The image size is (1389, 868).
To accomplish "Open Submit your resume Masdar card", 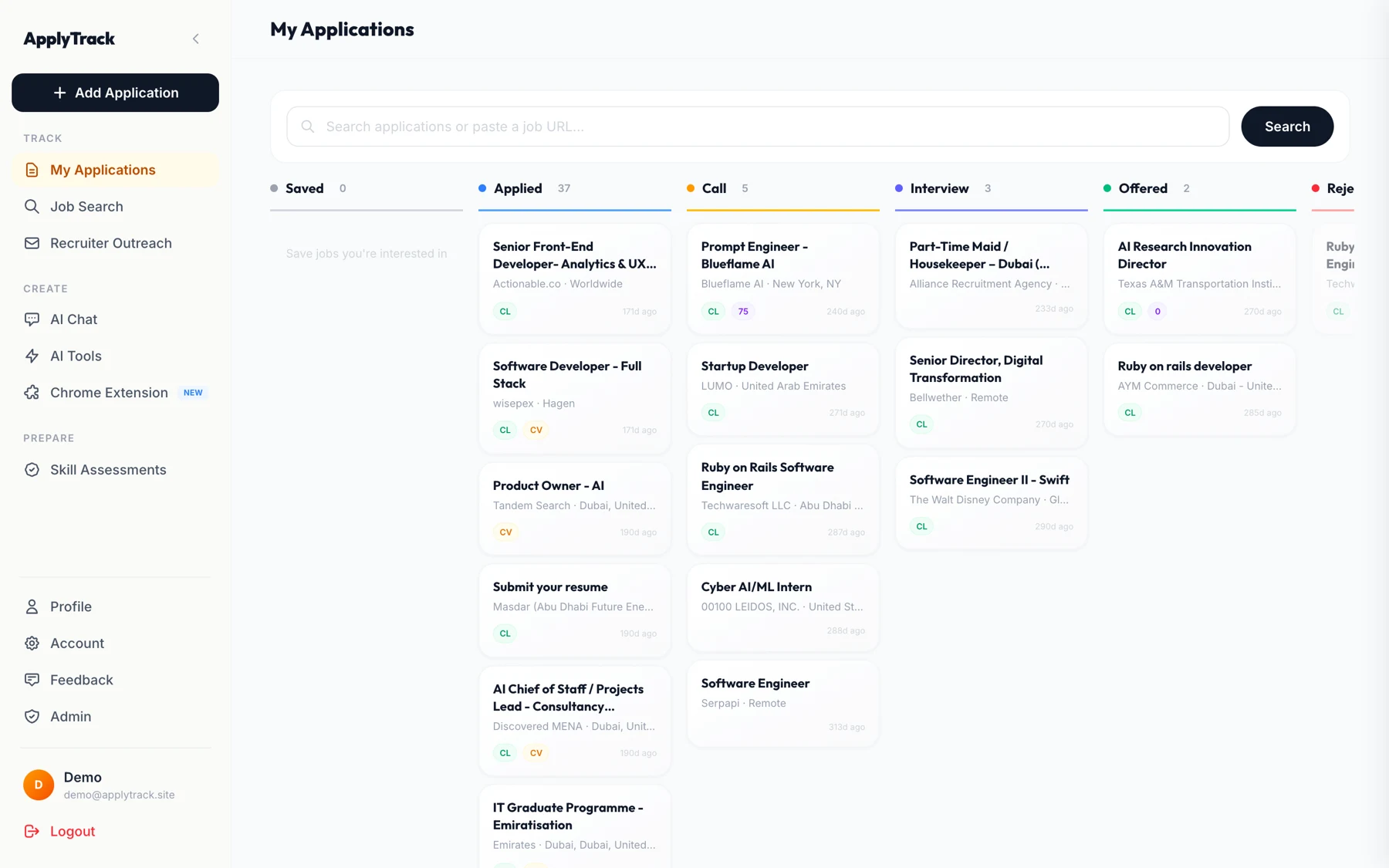I will click(575, 610).
